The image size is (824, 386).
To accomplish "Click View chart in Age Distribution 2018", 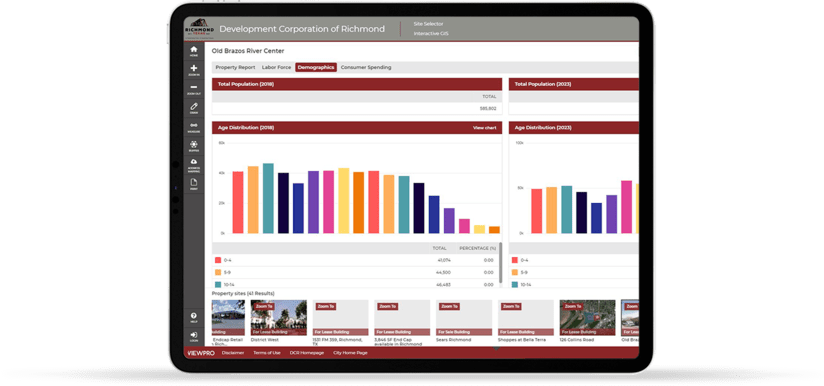I will point(484,128).
